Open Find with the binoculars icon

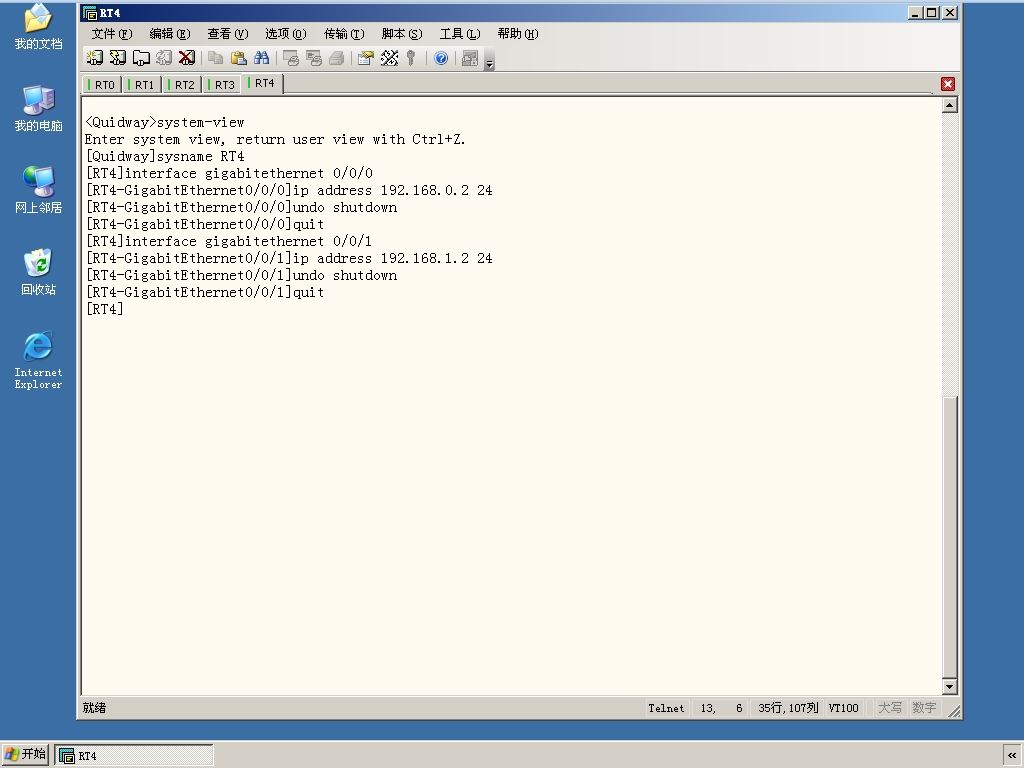point(262,58)
